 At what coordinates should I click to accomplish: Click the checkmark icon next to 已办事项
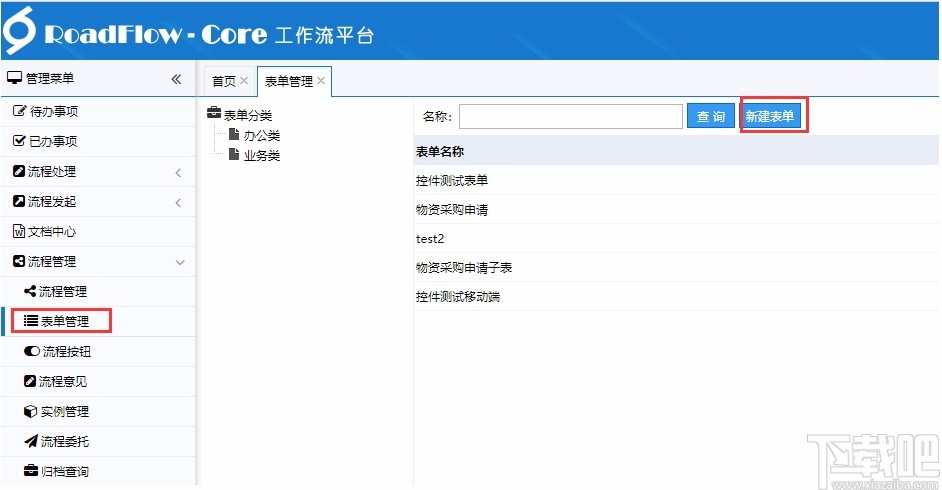[x=19, y=141]
